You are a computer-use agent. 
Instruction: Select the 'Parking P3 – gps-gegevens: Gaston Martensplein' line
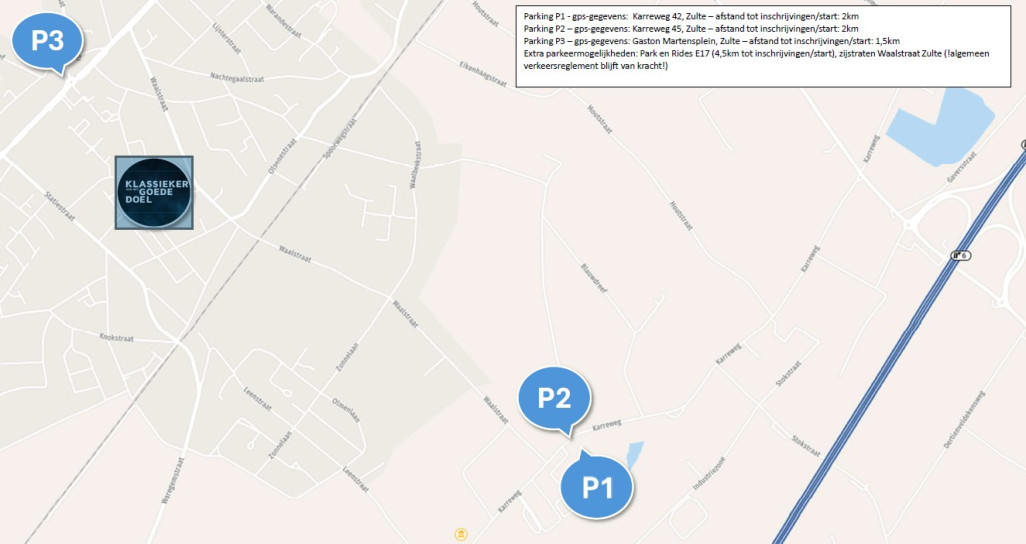[x=711, y=41]
